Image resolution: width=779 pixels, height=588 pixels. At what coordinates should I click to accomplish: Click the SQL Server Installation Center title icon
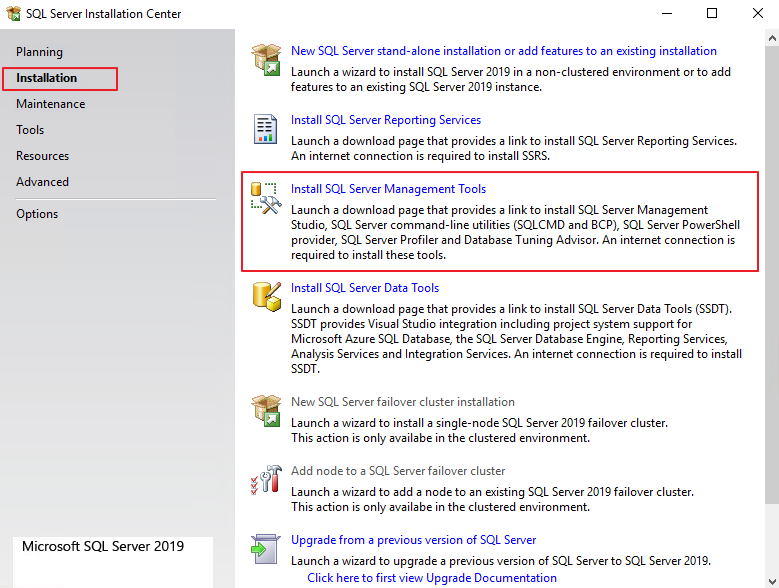13,13
